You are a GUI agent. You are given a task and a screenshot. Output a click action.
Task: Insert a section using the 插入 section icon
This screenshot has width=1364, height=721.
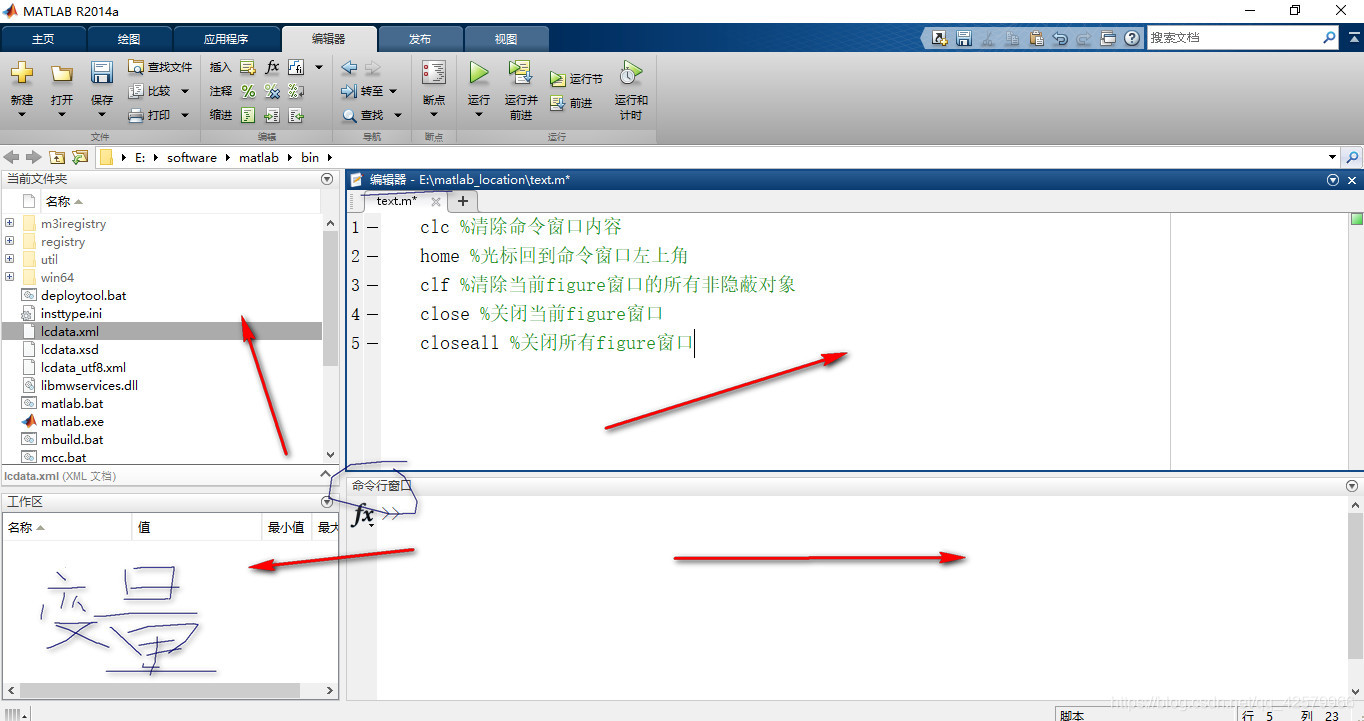click(248, 67)
